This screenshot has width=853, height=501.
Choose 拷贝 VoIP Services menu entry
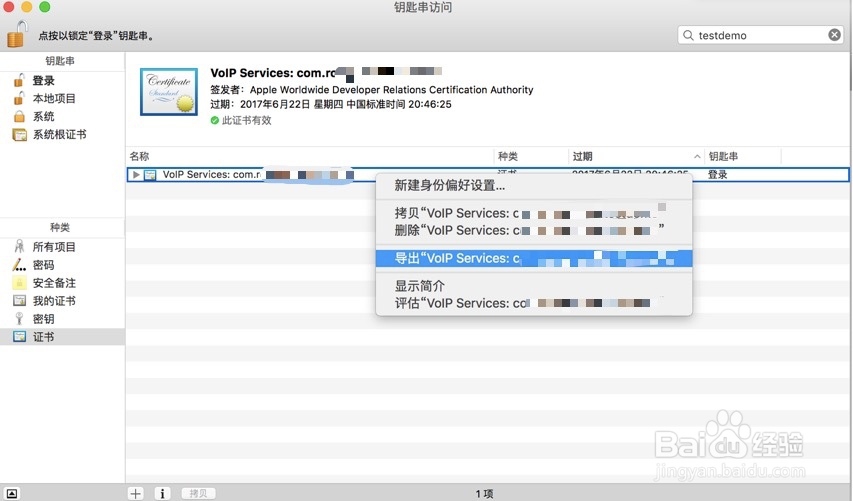(x=534, y=213)
